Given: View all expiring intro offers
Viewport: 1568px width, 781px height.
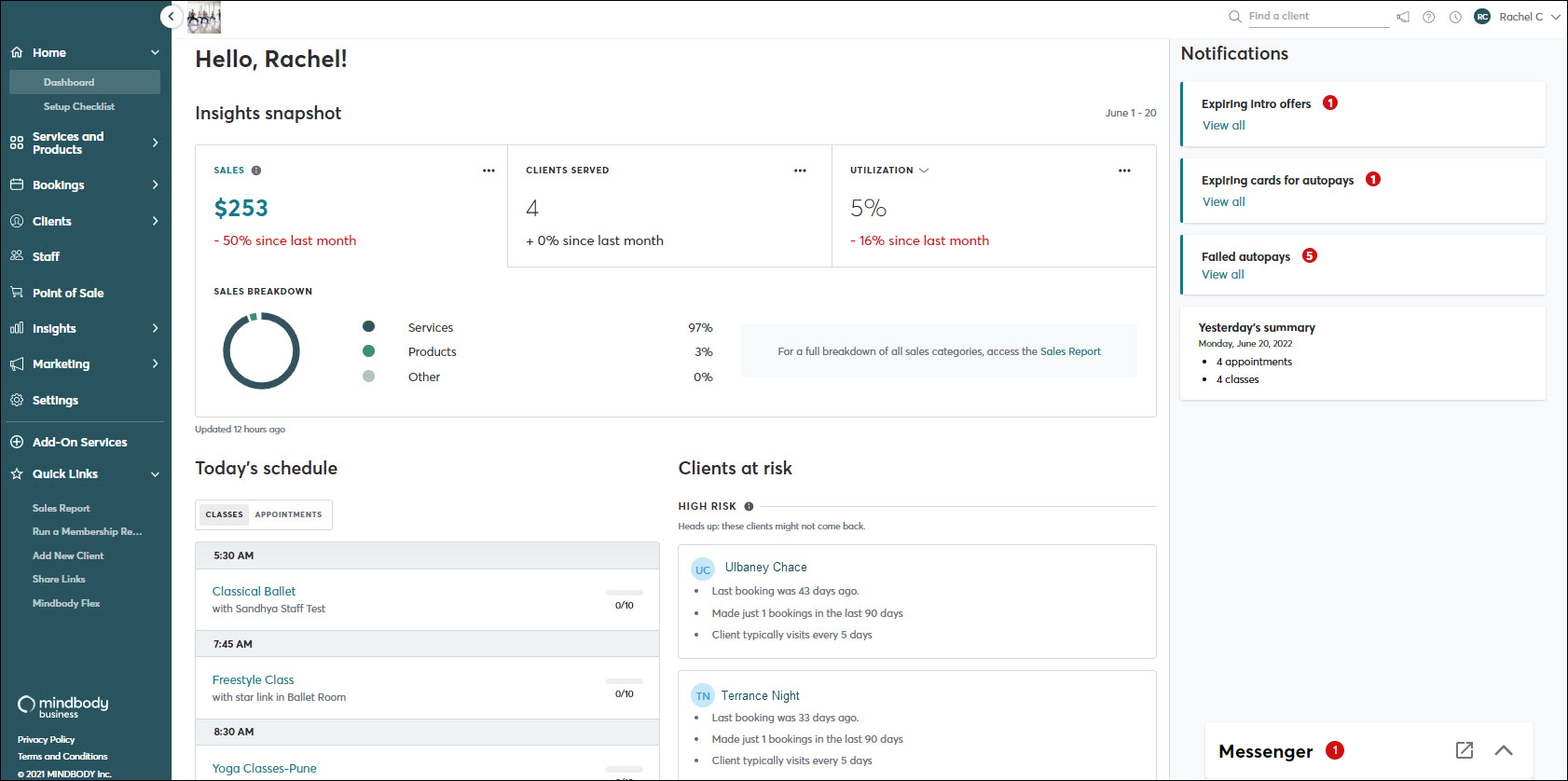Looking at the screenshot, I should tap(1224, 126).
